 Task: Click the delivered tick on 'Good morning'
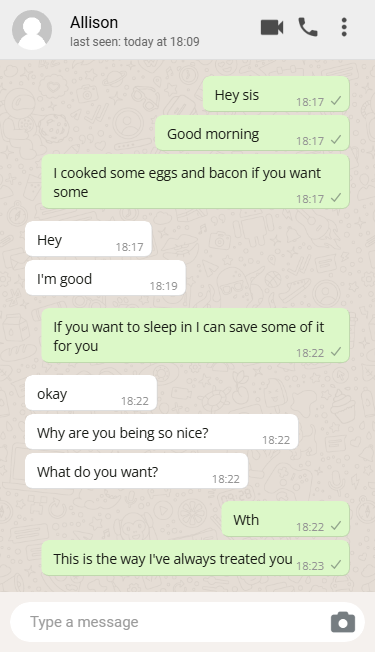336,140
